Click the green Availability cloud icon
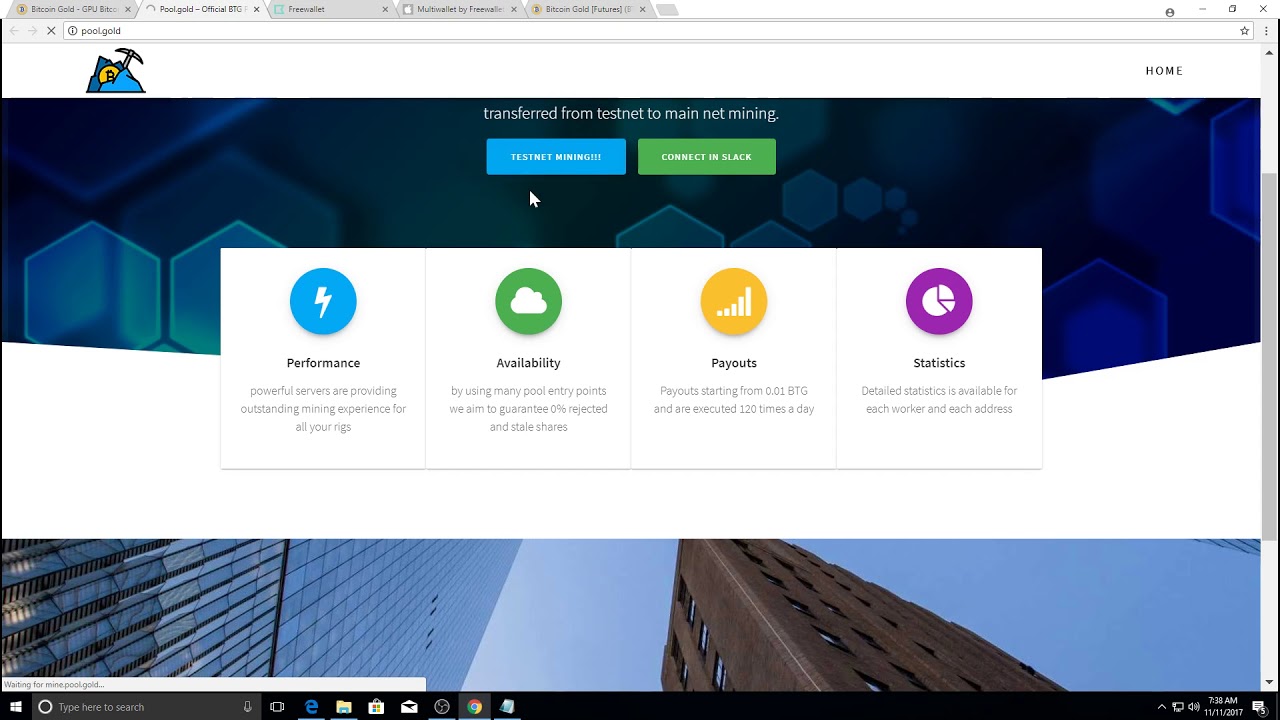 click(x=528, y=301)
